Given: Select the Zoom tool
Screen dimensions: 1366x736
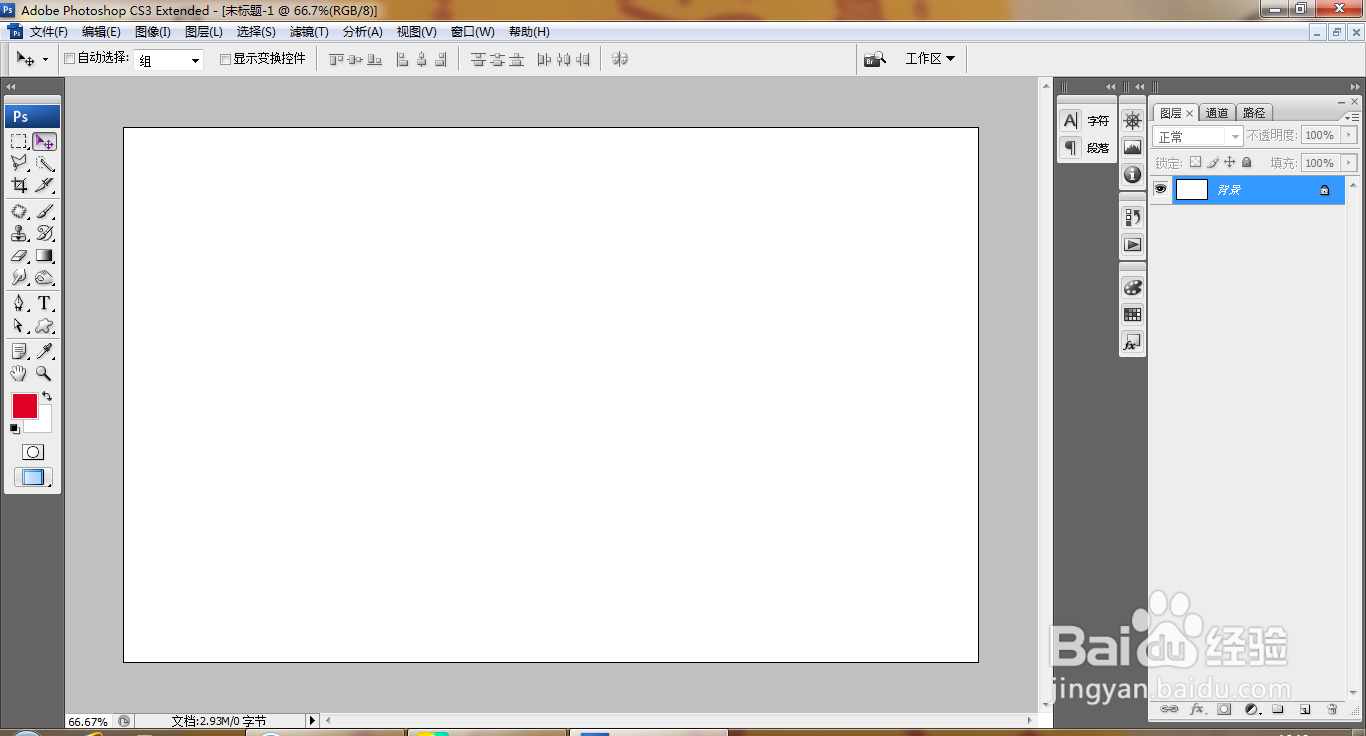Looking at the screenshot, I should pyautogui.click(x=44, y=373).
